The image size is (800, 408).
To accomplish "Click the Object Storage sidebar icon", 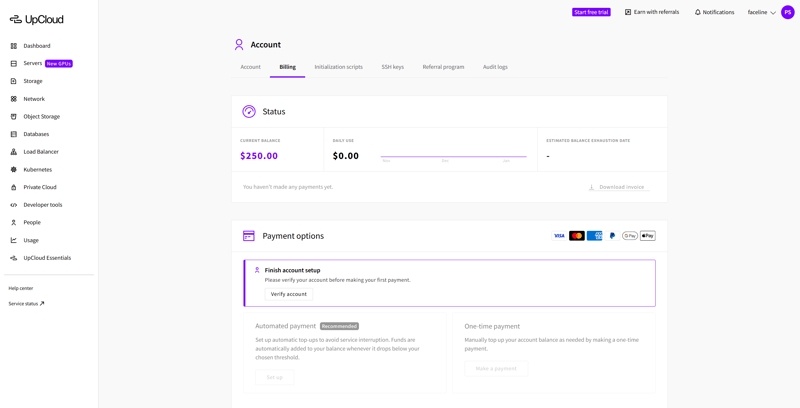I will click(x=14, y=117).
